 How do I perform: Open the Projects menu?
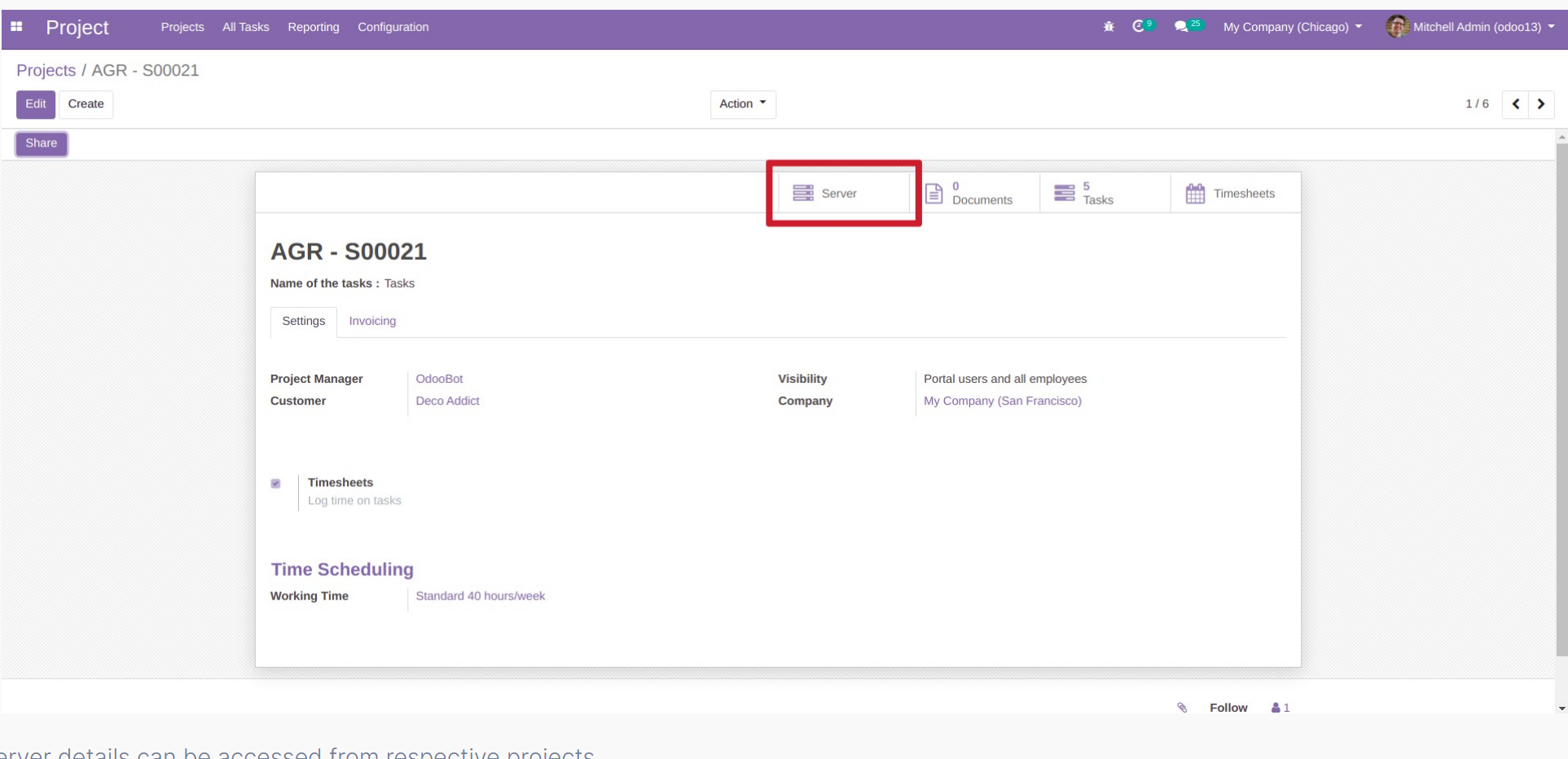coord(182,27)
